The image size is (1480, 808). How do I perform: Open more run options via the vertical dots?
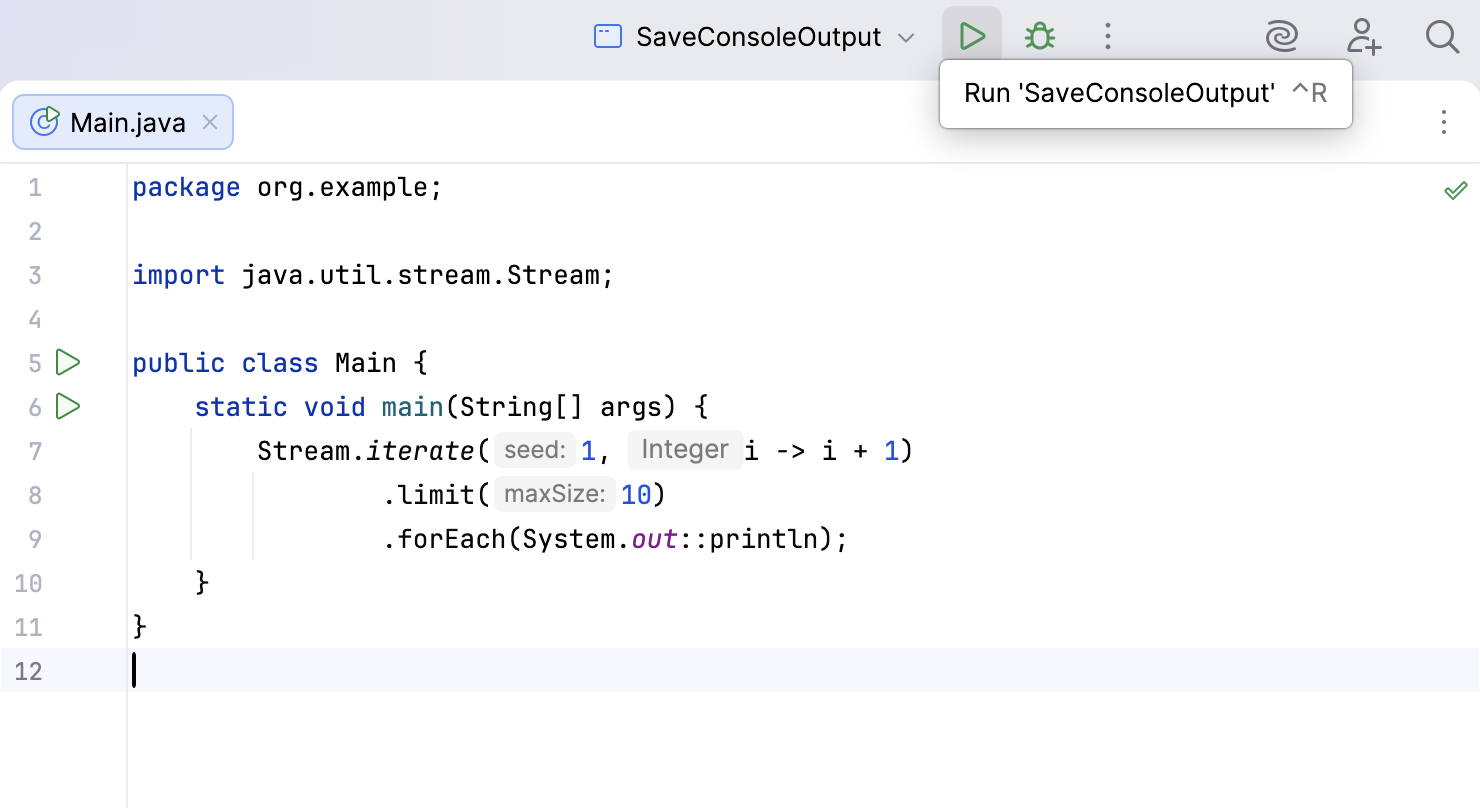point(1108,35)
